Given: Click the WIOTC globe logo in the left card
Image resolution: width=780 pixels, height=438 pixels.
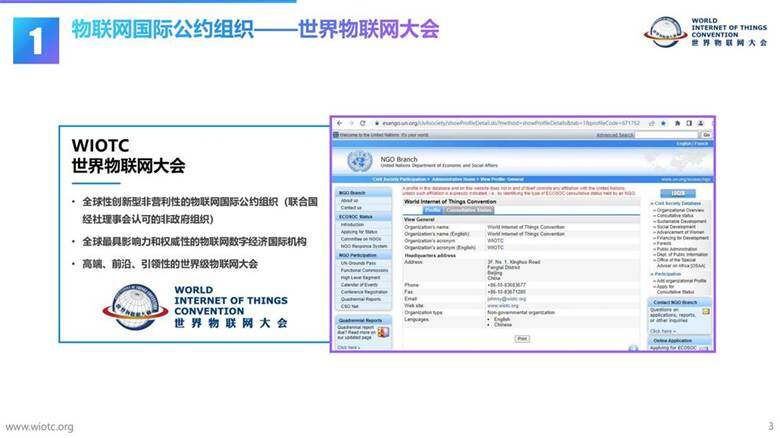Looking at the screenshot, I should tap(135, 307).
